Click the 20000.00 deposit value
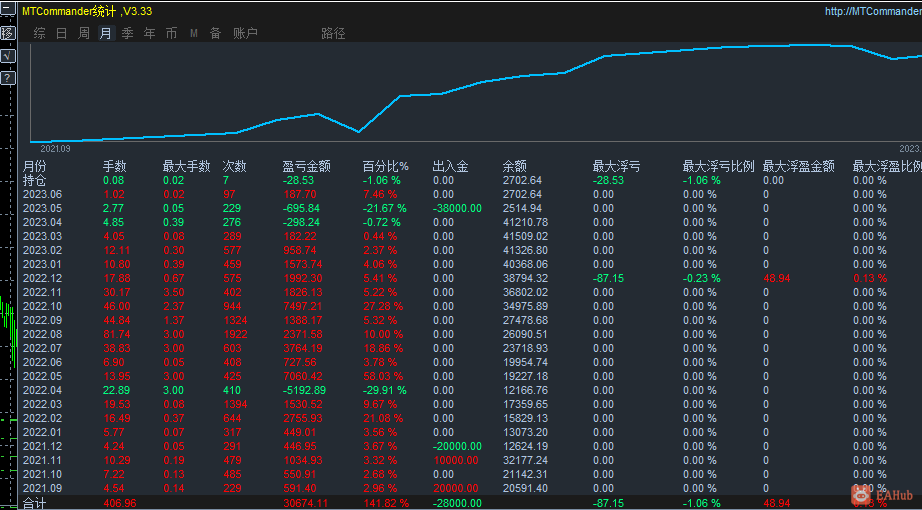The width and height of the screenshot is (922, 510). tap(456, 488)
